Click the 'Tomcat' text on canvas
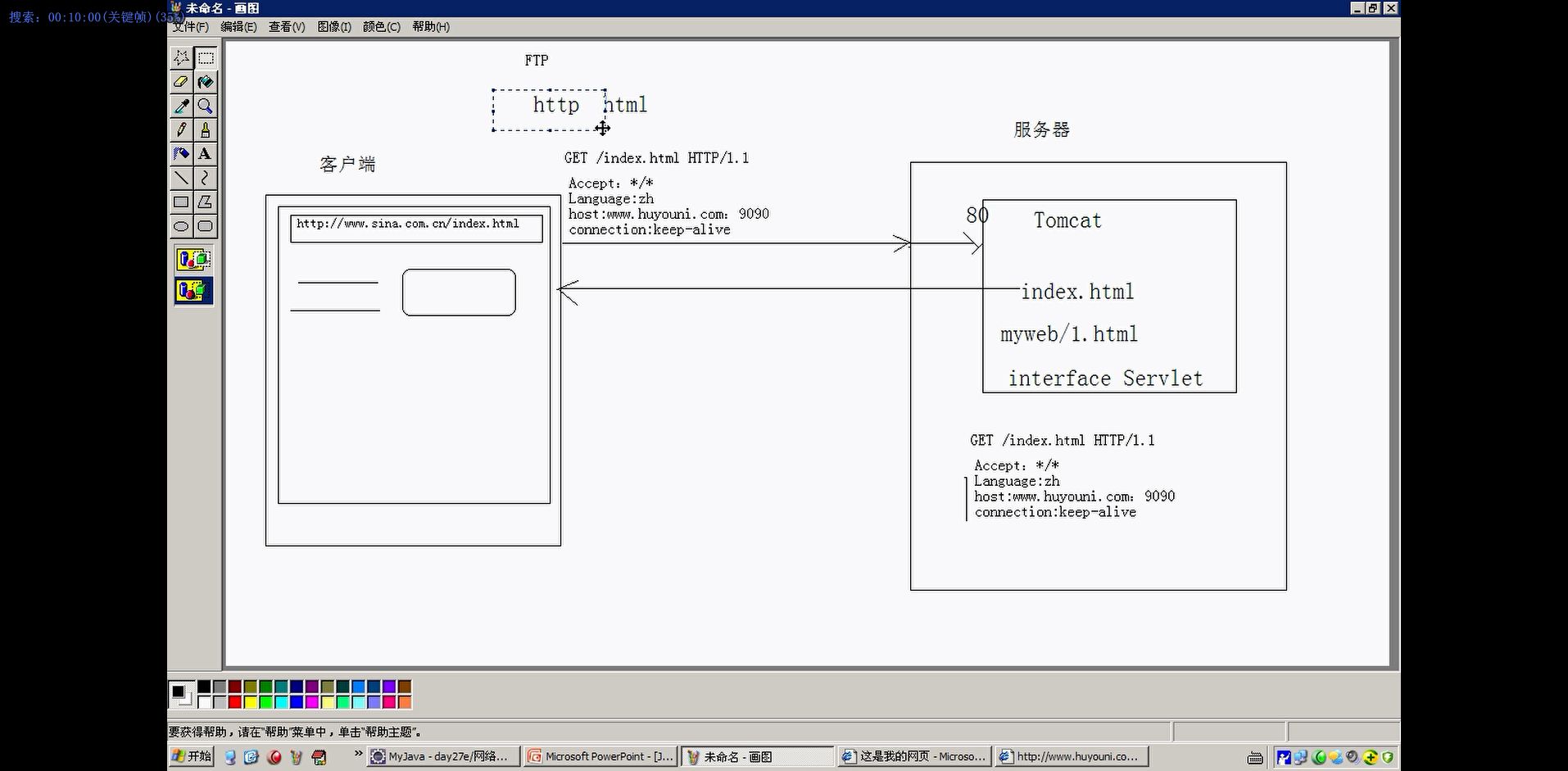 pos(1067,220)
